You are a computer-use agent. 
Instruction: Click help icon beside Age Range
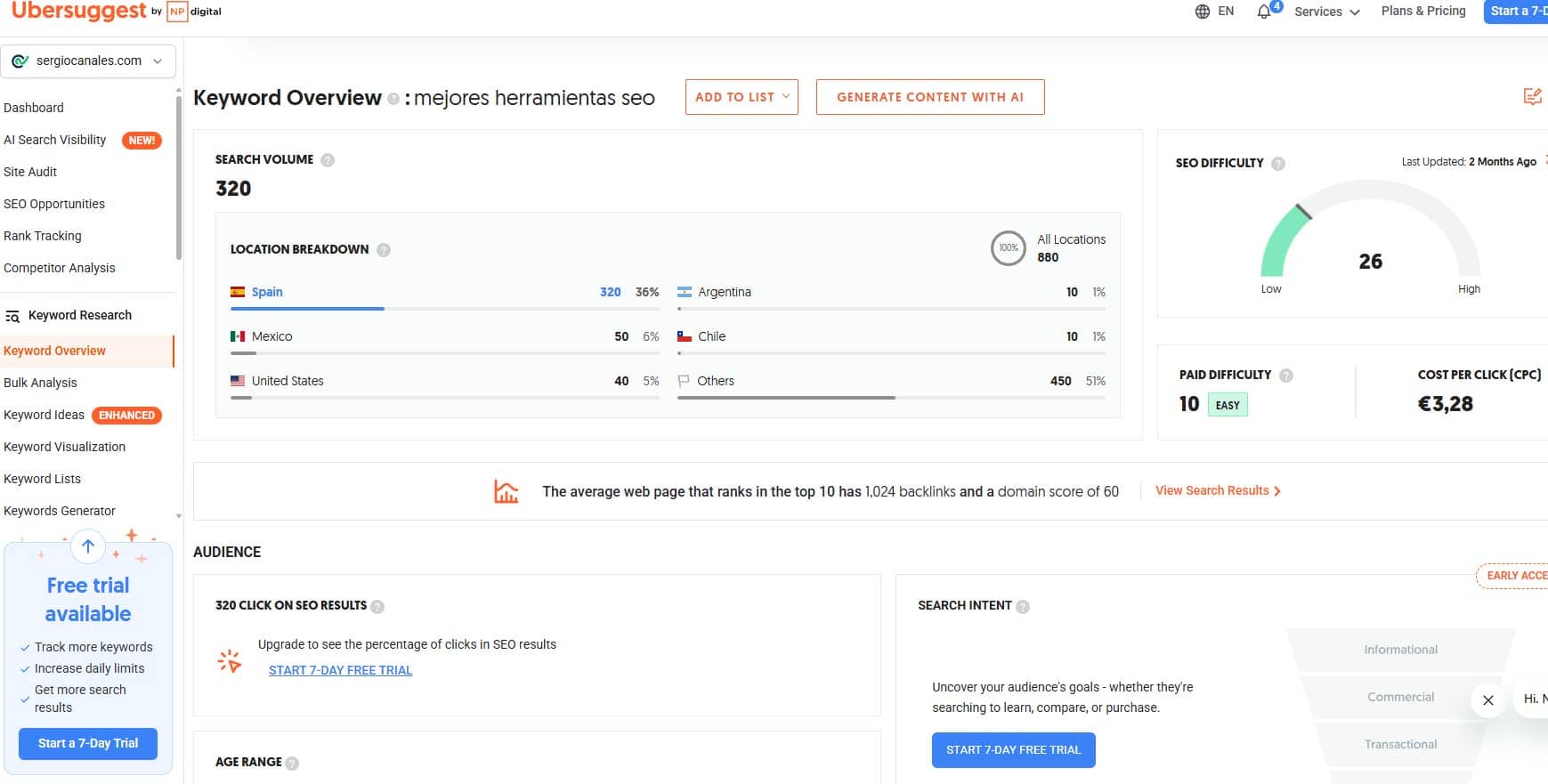tap(292, 764)
